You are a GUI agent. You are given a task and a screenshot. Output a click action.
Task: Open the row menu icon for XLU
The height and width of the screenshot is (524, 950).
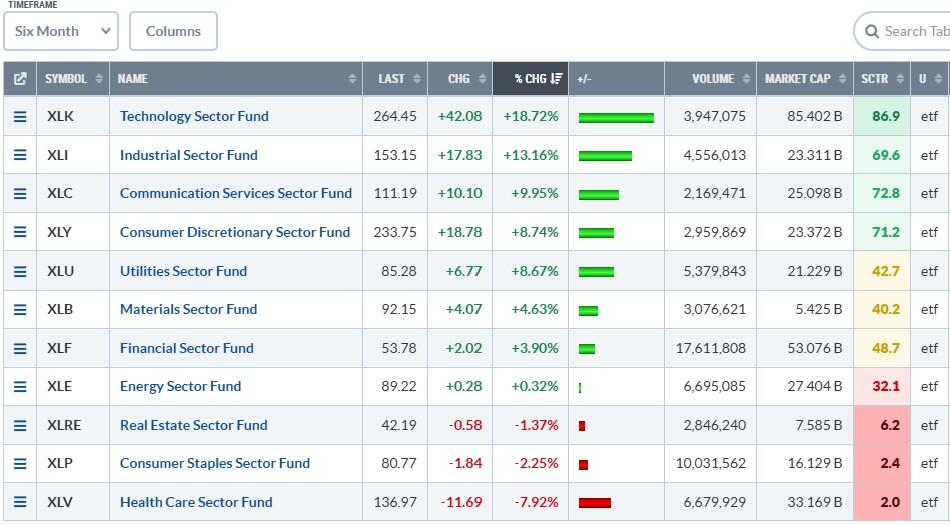(x=19, y=271)
